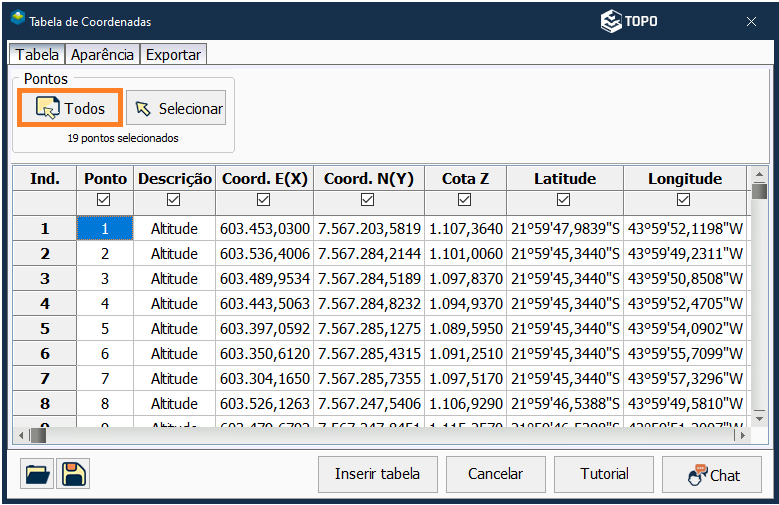Screen dimensions: 779x505
Task: Uncheck the Ponto column checkbox
Action: click(x=105, y=200)
